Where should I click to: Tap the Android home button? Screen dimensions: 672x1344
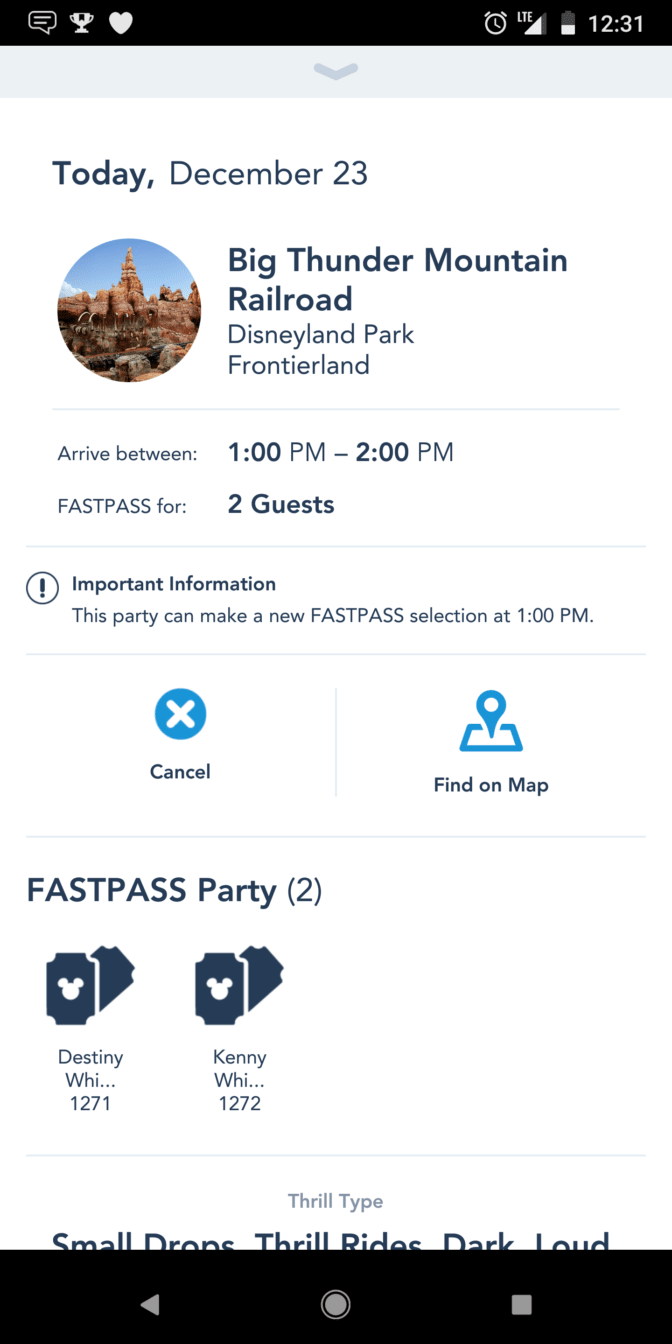tap(336, 1304)
